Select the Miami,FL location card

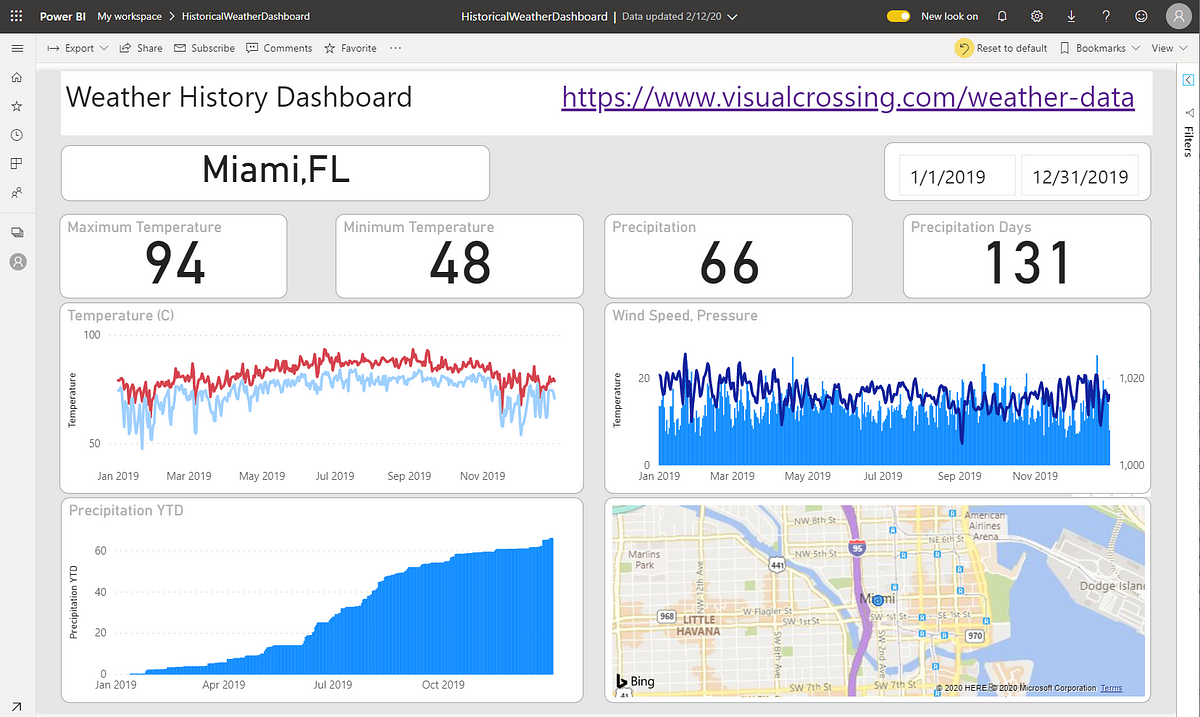pos(276,172)
